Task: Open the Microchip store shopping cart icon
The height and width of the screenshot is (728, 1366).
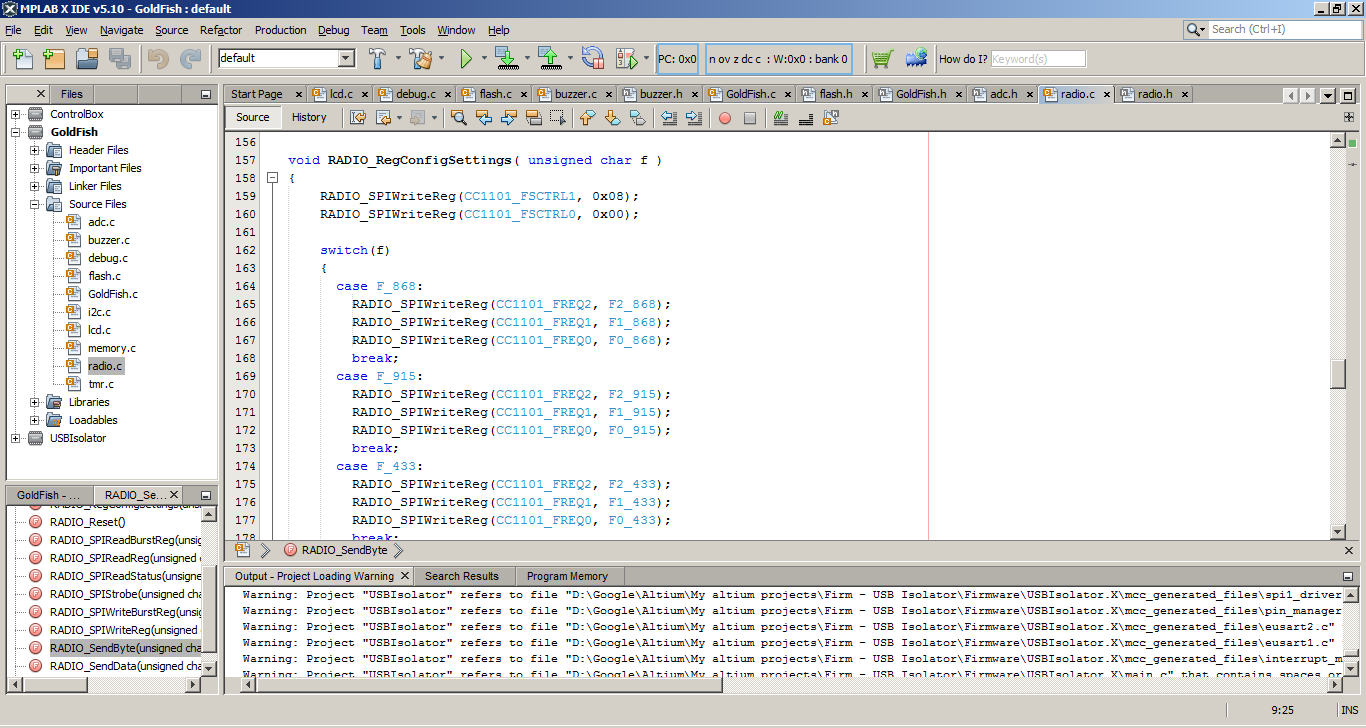Action: (881, 59)
